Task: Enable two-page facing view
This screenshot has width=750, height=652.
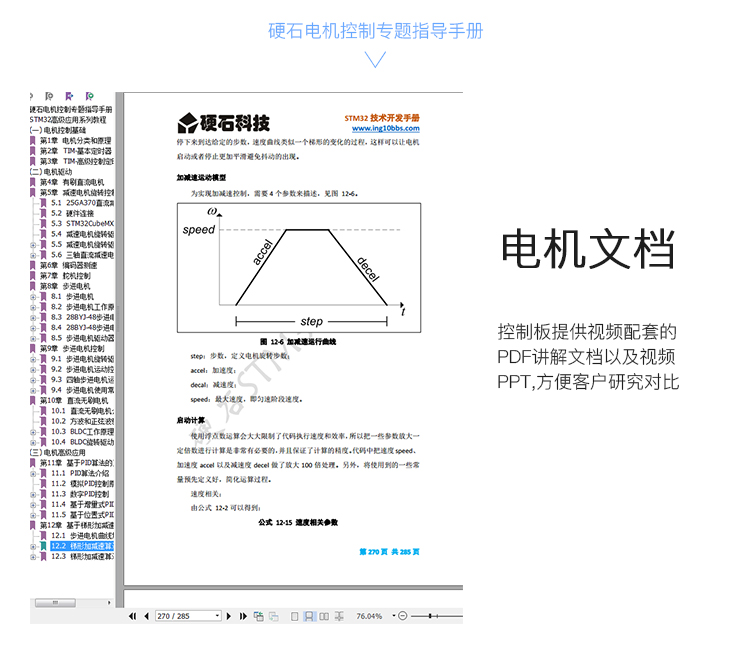Action: (x=322, y=616)
